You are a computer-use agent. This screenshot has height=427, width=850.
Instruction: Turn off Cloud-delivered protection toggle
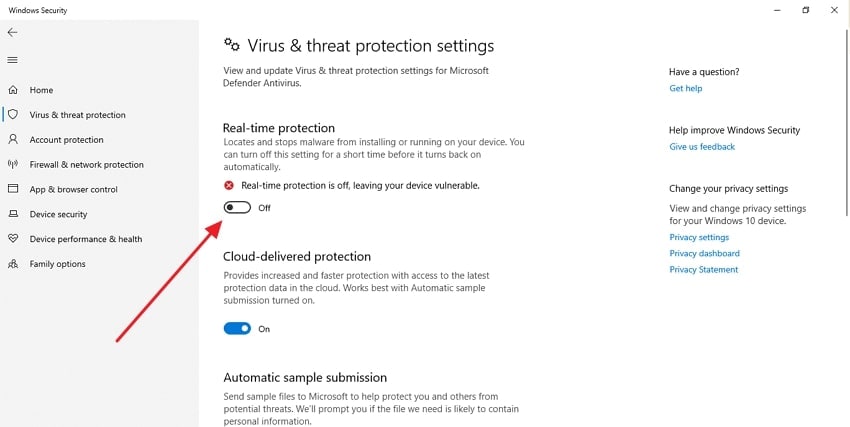coord(237,328)
